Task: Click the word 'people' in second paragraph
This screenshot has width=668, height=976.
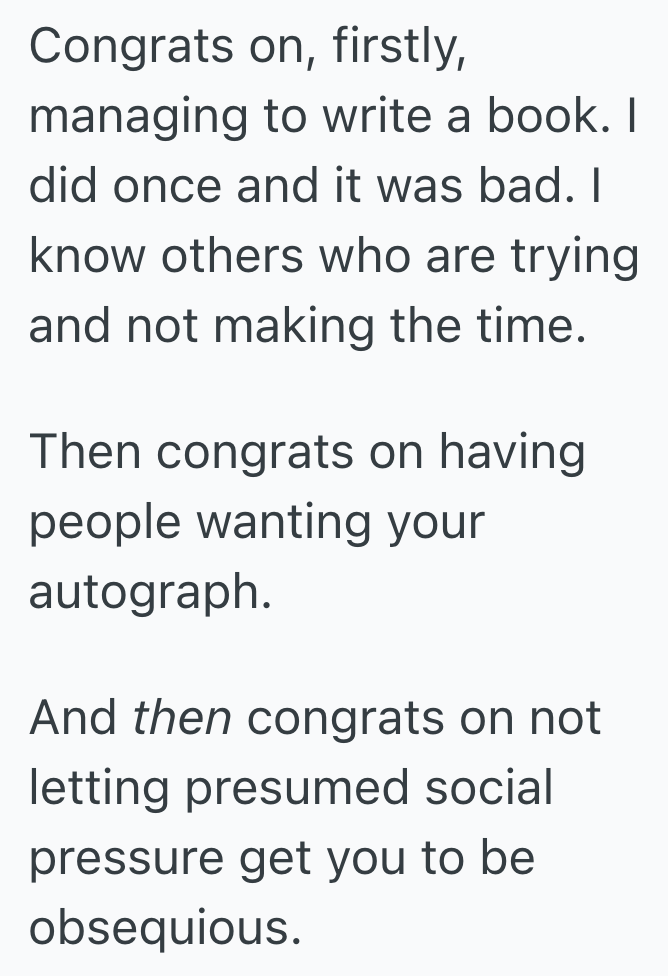Action: (104, 524)
